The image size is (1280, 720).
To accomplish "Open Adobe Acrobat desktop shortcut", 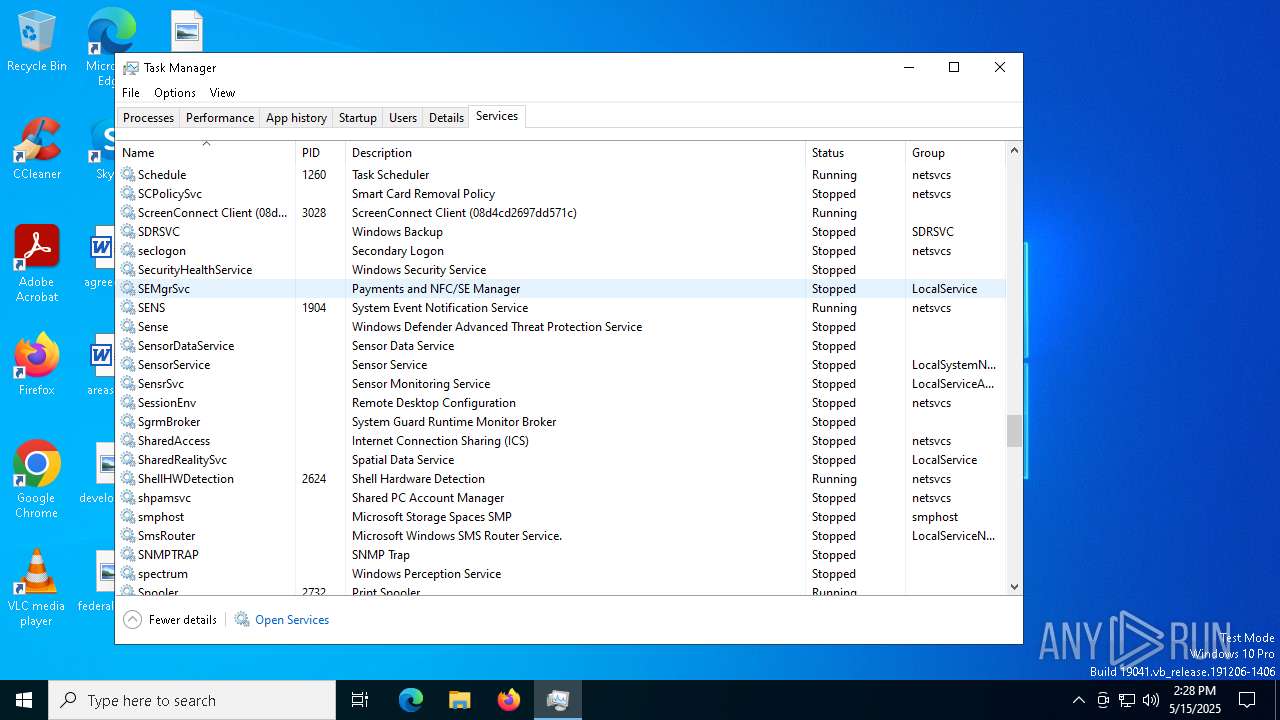I will click(37, 264).
